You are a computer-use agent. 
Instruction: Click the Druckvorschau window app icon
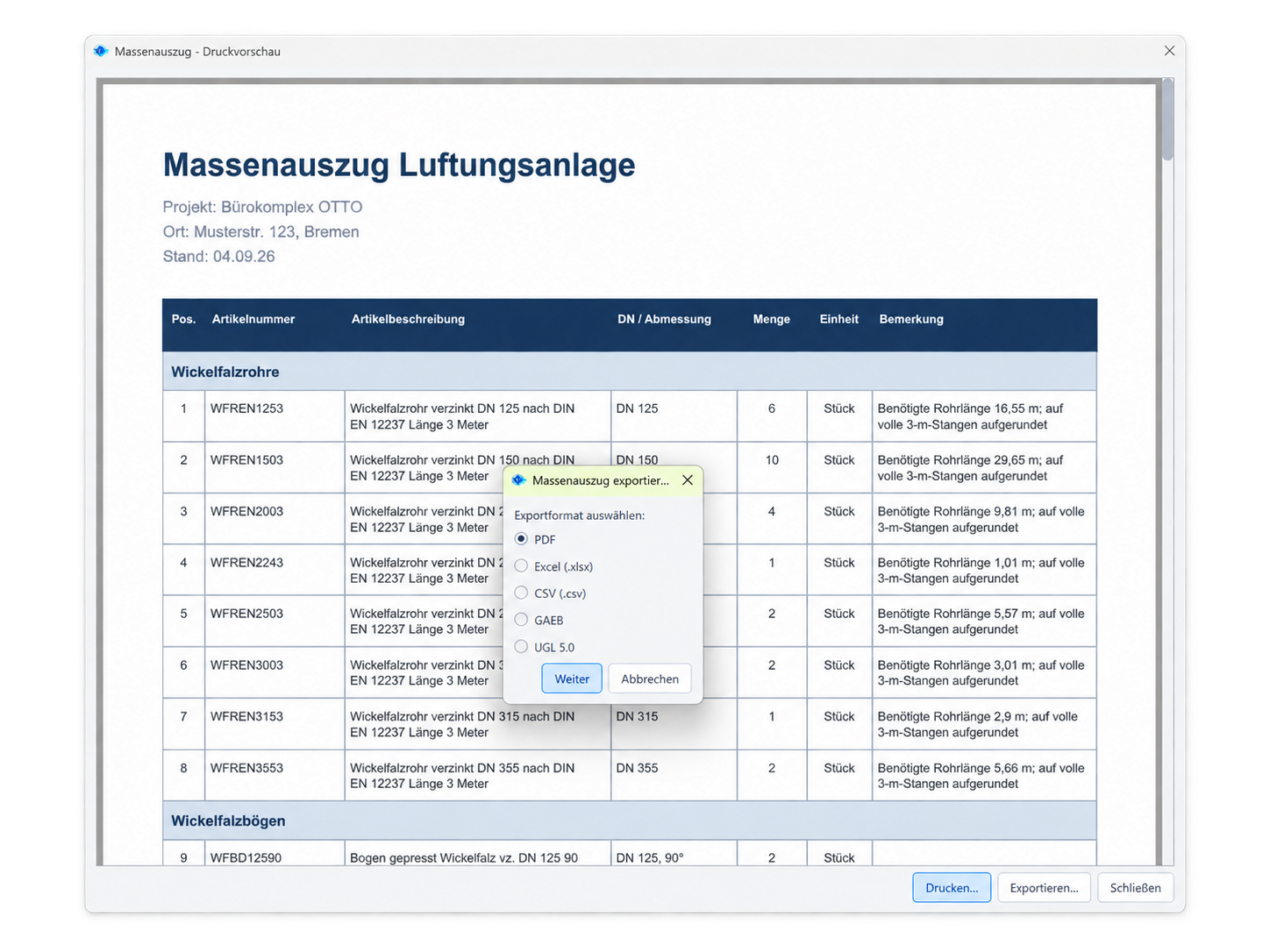pos(101,51)
